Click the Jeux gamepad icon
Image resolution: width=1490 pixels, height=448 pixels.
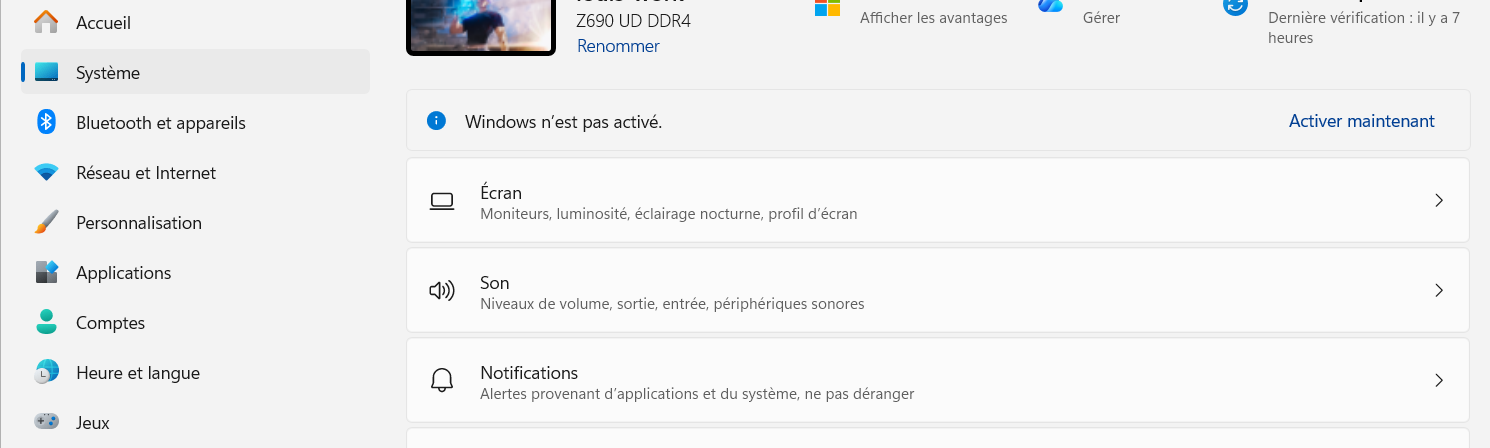[x=46, y=422]
